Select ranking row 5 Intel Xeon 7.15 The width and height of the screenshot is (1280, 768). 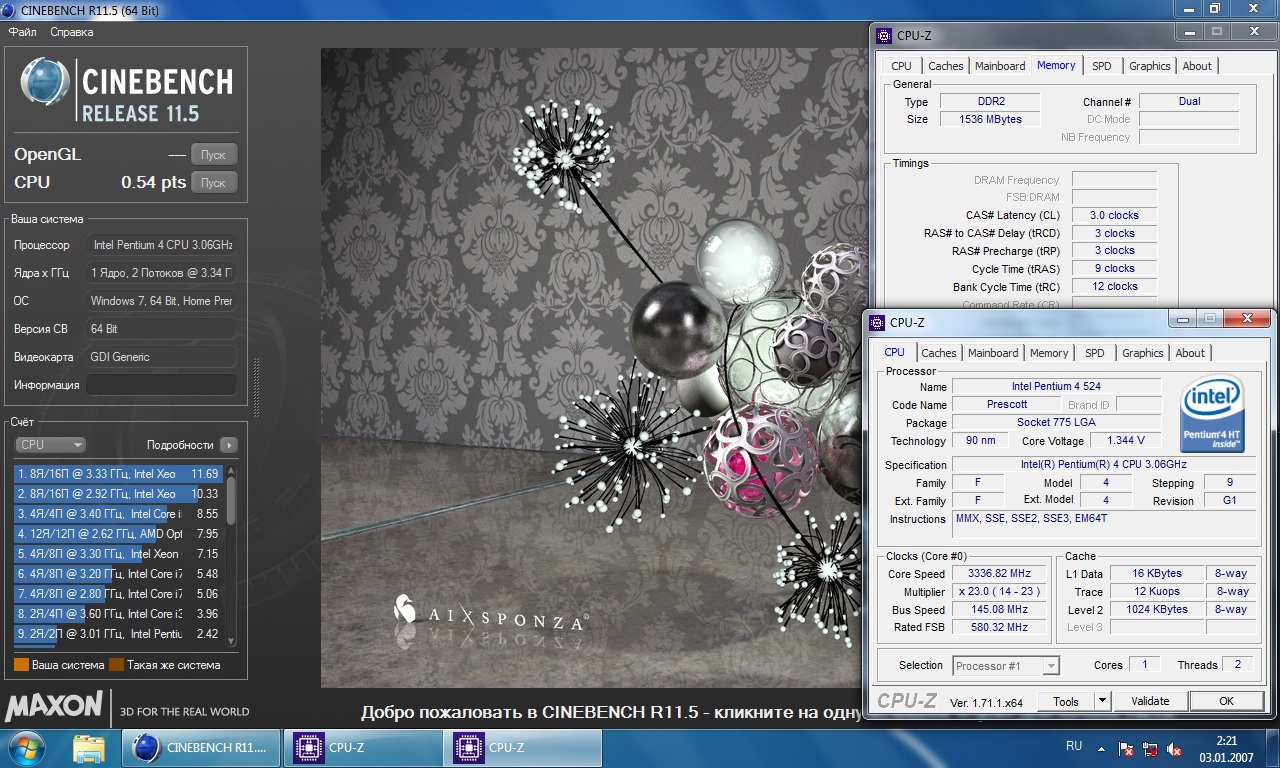pyautogui.click(x=119, y=554)
